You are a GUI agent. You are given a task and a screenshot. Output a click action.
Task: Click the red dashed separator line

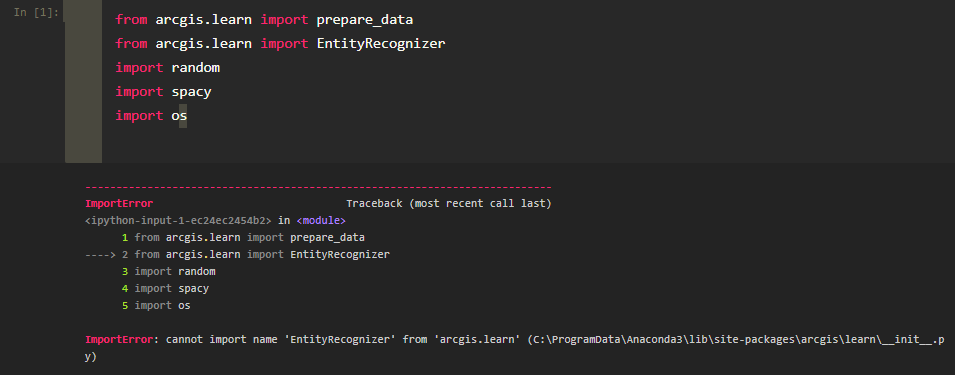coord(318,187)
